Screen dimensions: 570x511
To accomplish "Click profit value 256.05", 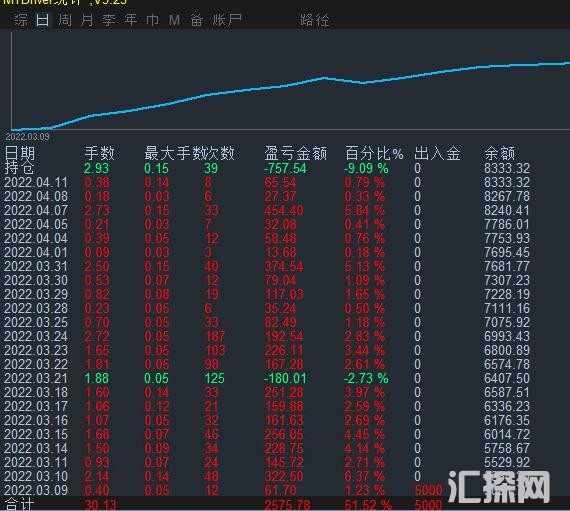I will pos(284,434).
